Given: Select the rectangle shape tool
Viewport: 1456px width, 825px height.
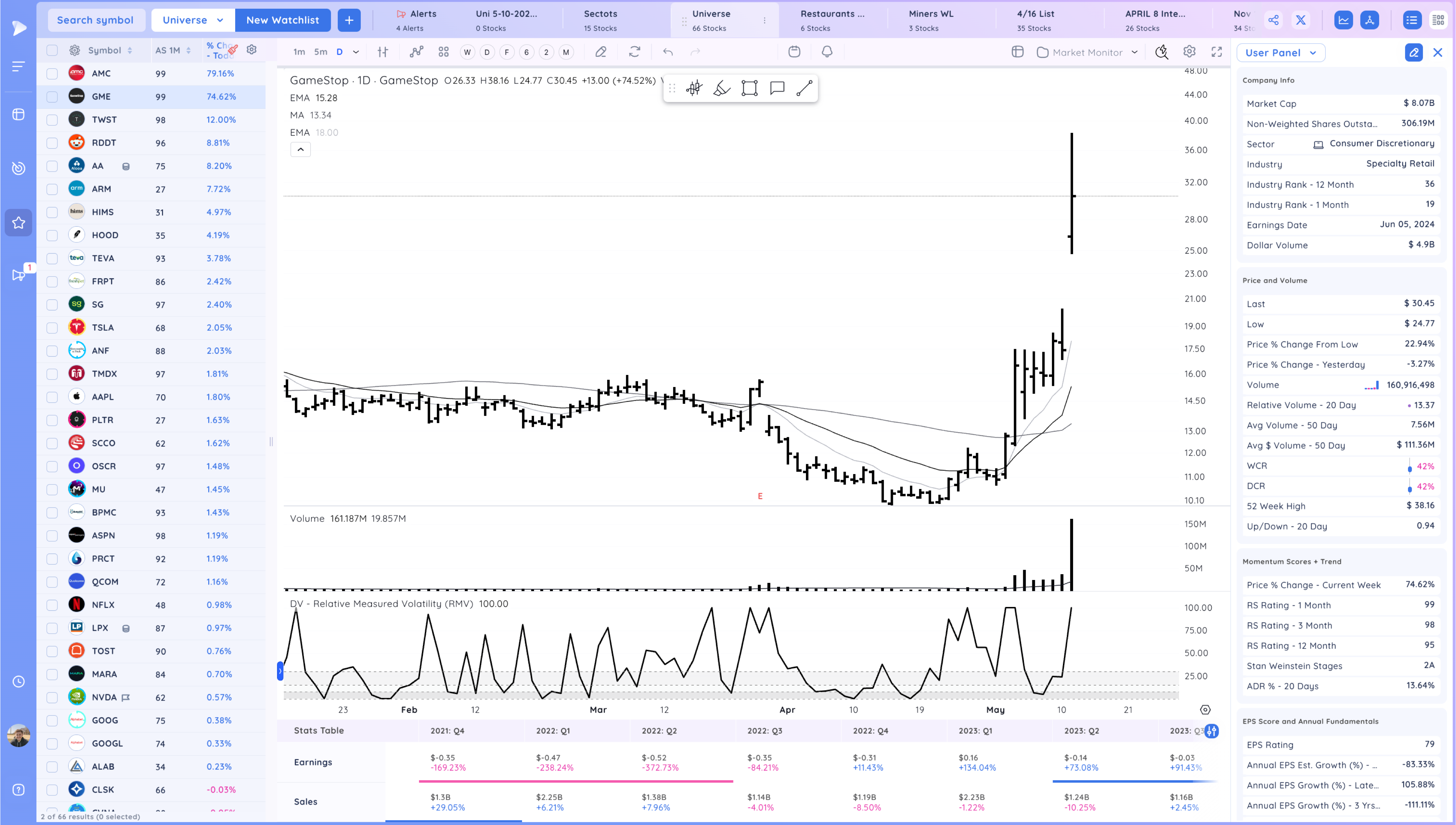Looking at the screenshot, I should 749,88.
